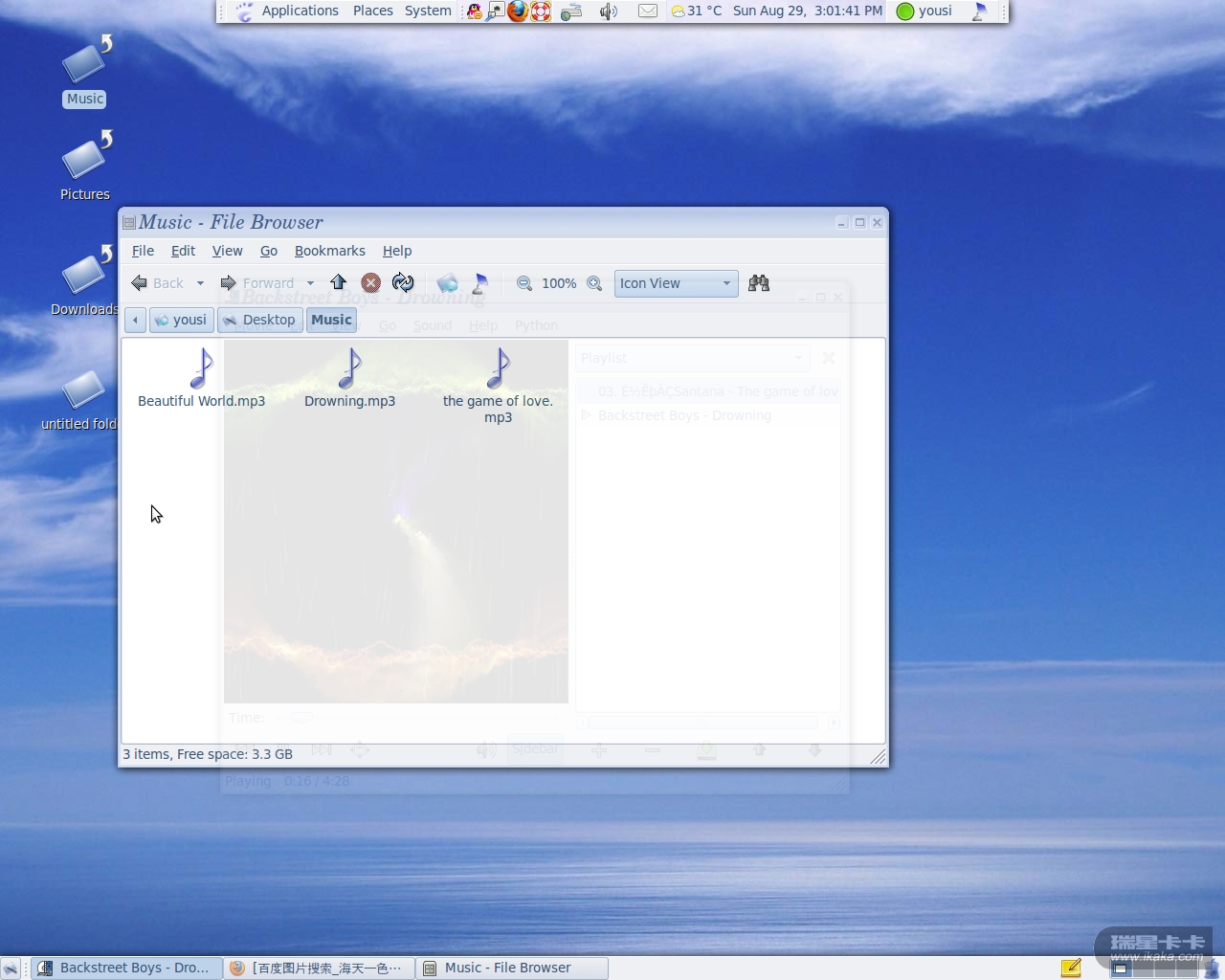Image resolution: width=1225 pixels, height=980 pixels.
Task: Open the mail envelope icon in the panel
Action: pyautogui.click(x=648, y=11)
